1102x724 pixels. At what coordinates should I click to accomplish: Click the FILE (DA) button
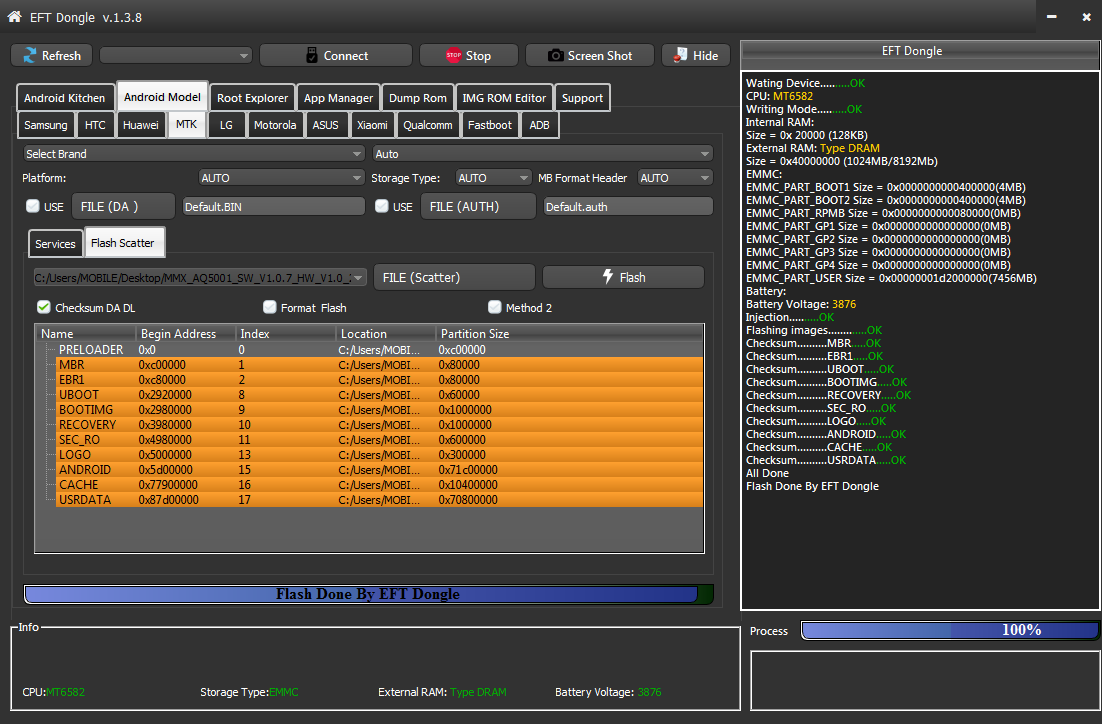[123, 206]
